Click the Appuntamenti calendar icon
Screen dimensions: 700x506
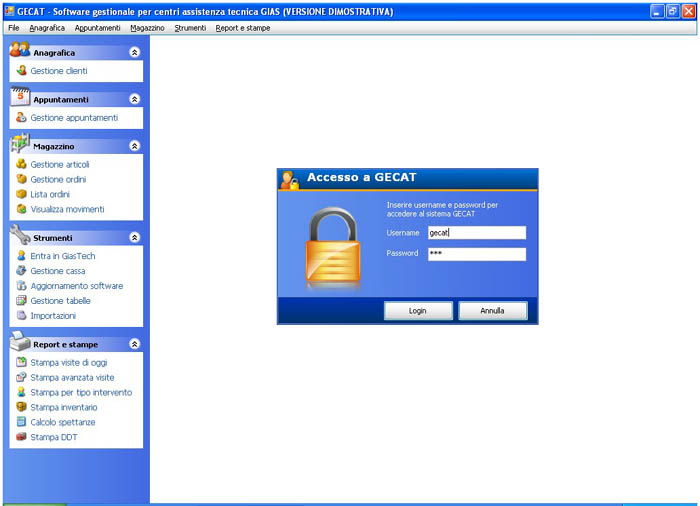tap(20, 96)
